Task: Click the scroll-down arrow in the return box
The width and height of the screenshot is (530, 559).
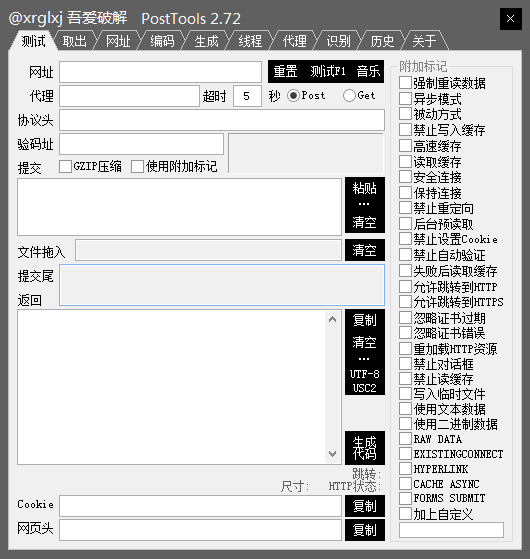Action: (333, 454)
